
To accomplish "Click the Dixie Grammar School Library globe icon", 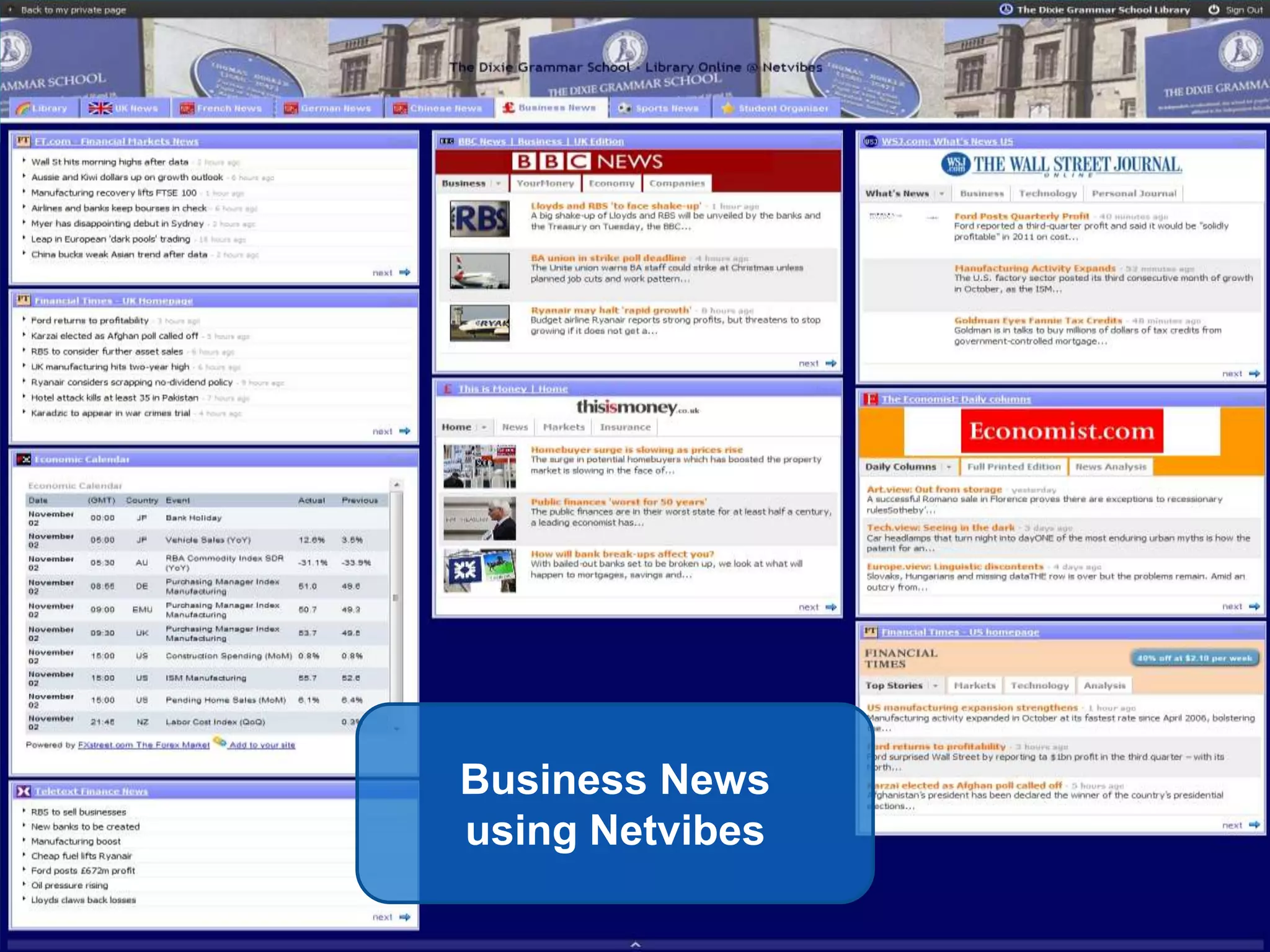I will pyautogui.click(x=1006, y=9).
